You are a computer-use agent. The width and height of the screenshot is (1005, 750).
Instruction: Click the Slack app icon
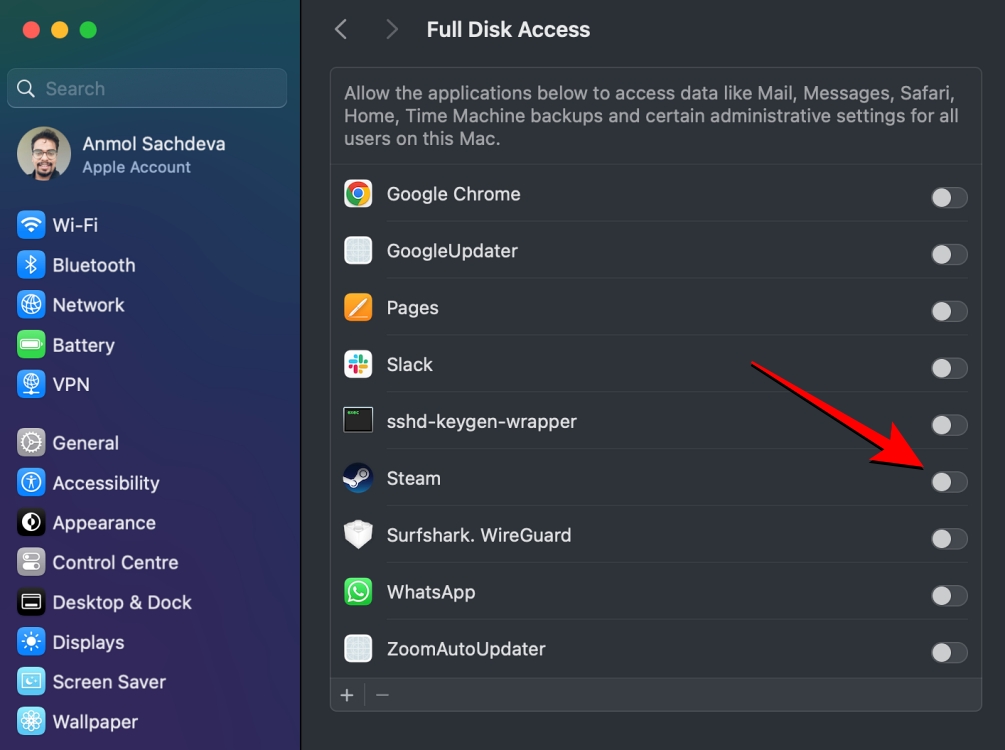(x=358, y=364)
